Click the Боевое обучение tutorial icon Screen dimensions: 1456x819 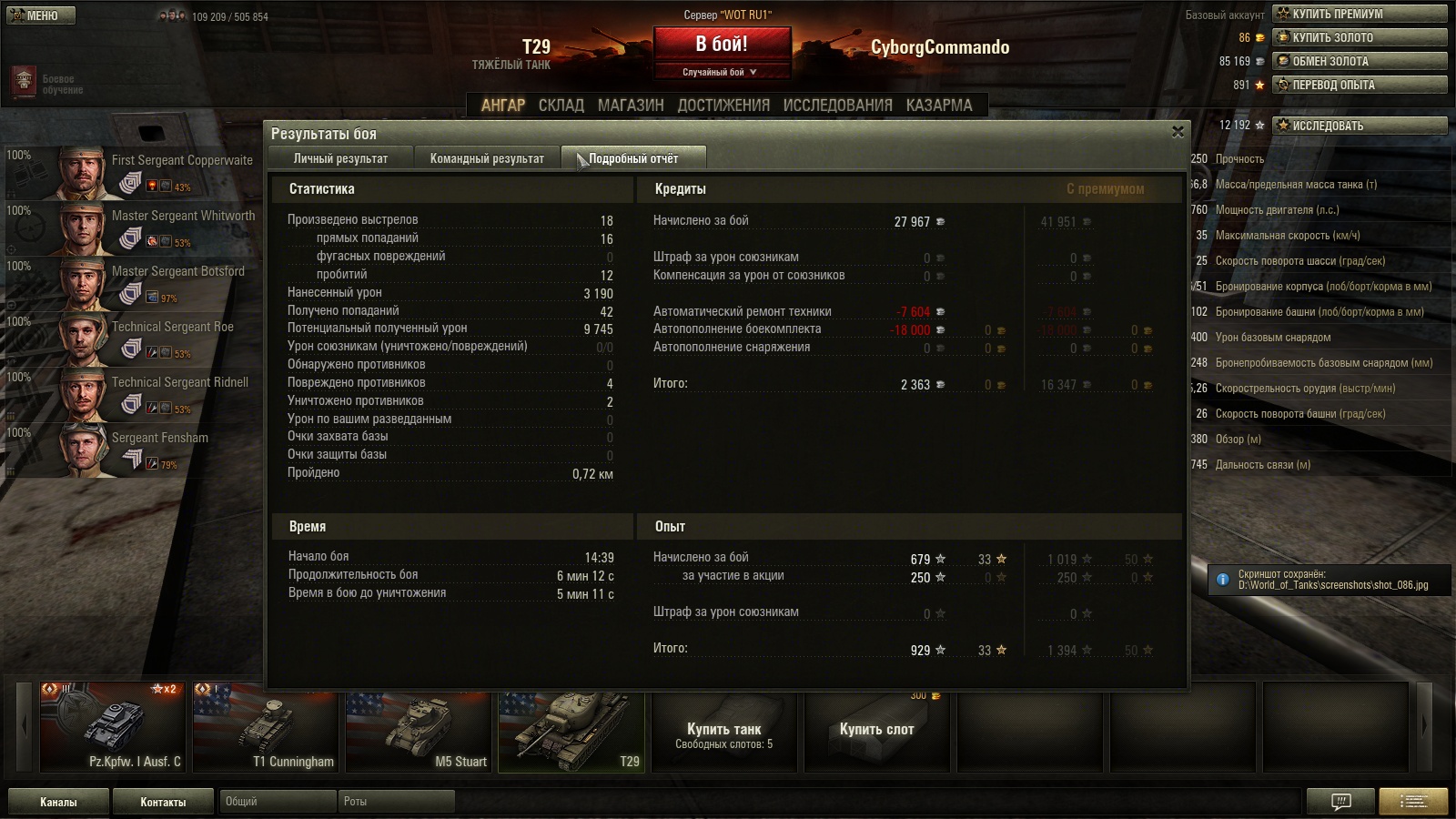(x=24, y=83)
